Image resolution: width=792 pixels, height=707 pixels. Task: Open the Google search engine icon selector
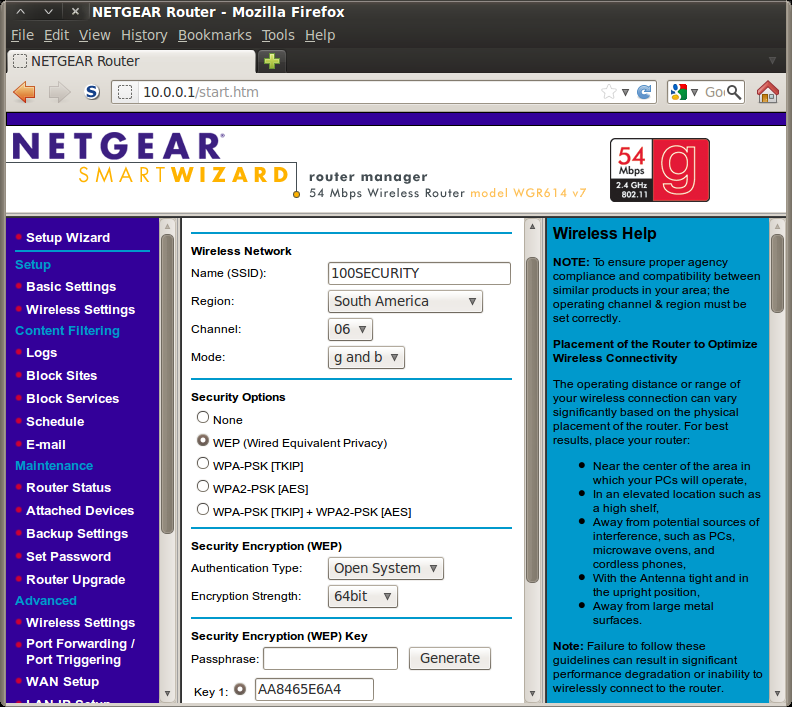684,92
